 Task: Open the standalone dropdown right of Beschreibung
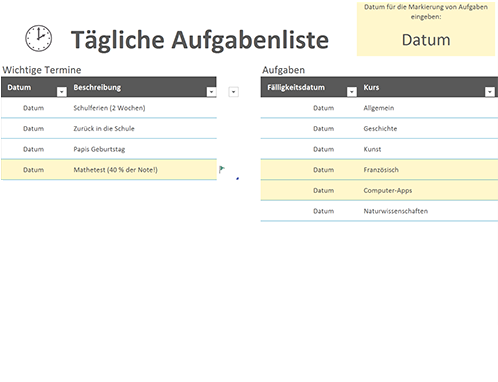[233, 92]
